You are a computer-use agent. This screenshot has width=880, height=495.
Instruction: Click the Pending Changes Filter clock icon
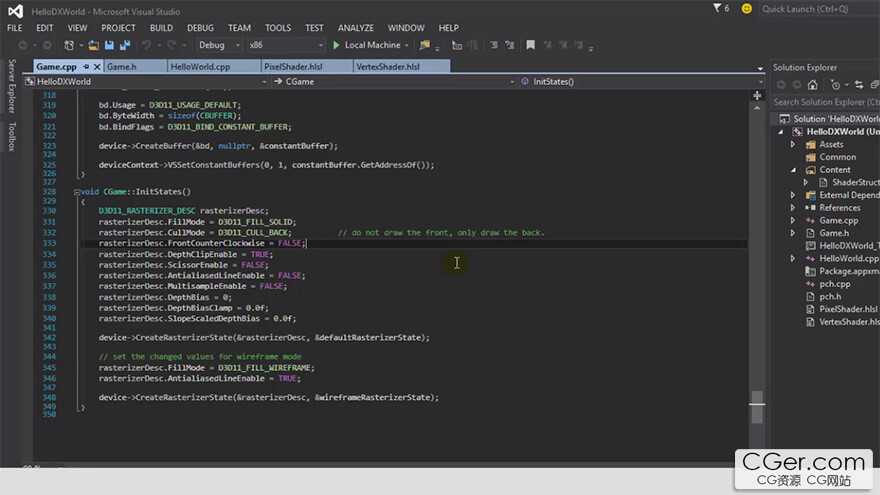click(x=836, y=85)
